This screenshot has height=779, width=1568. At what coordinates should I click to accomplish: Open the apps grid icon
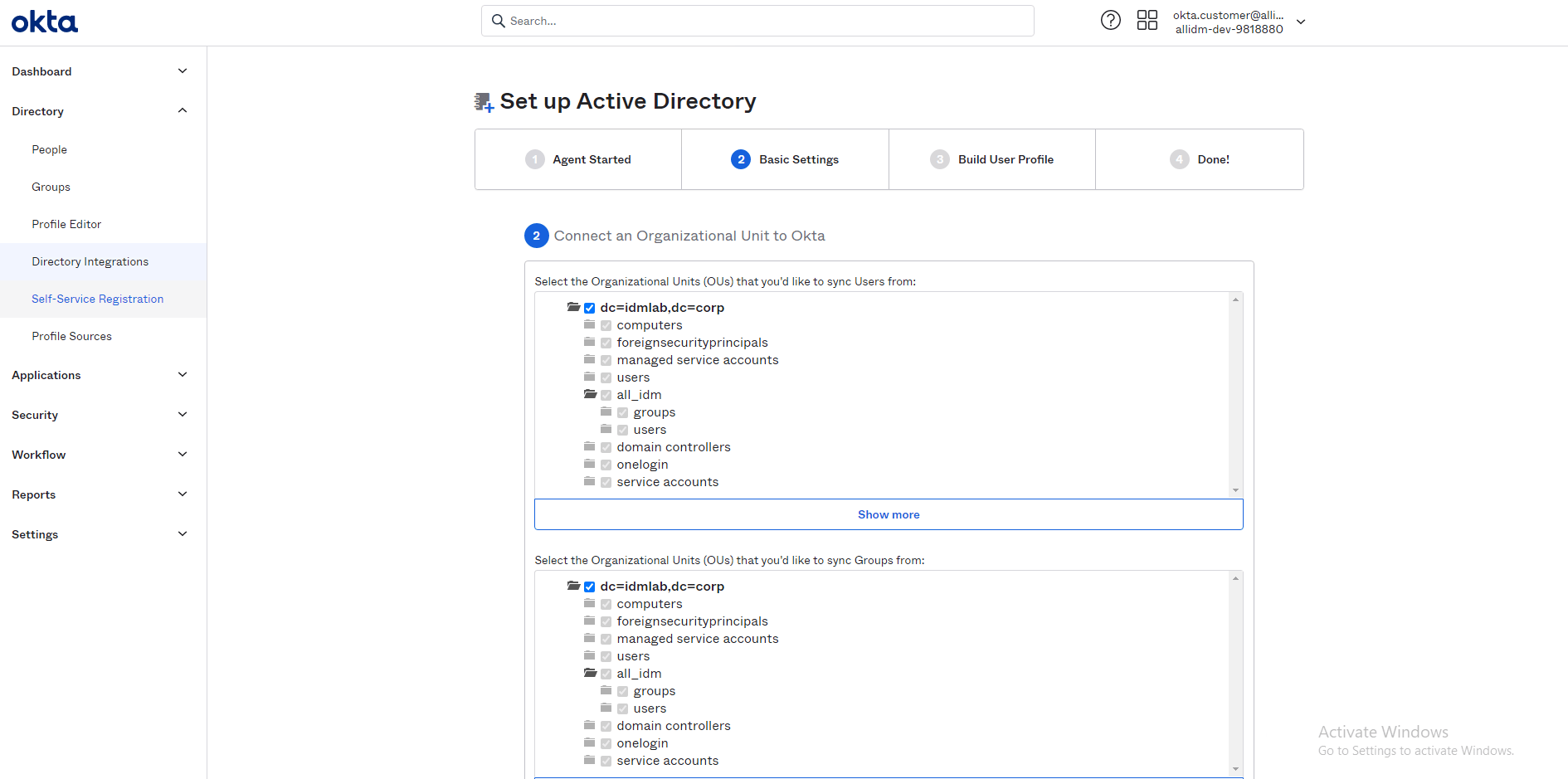coord(1147,20)
